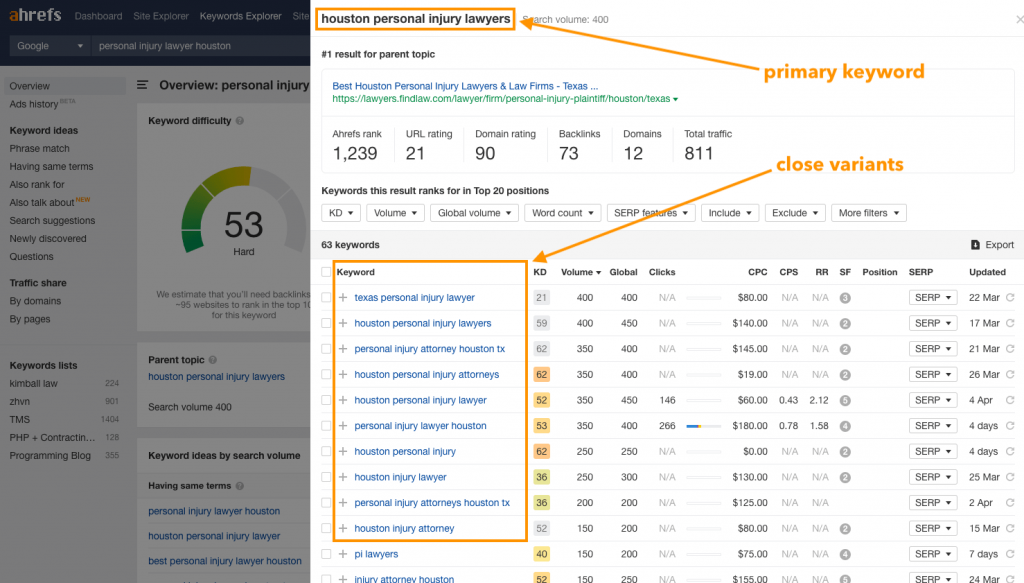Check the houston personal injury attorneys row
The width and height of the screenshot is (1024, 583).
(326, 374)
